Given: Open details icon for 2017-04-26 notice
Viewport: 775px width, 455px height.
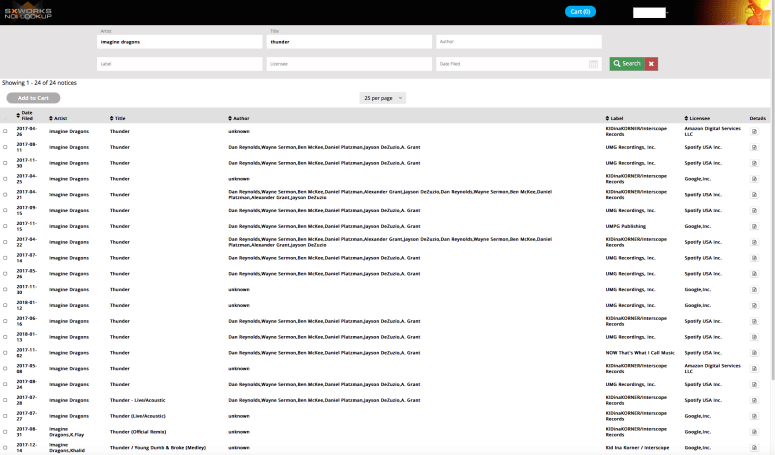Looking at the screenshot, I should tap(754, 131).
